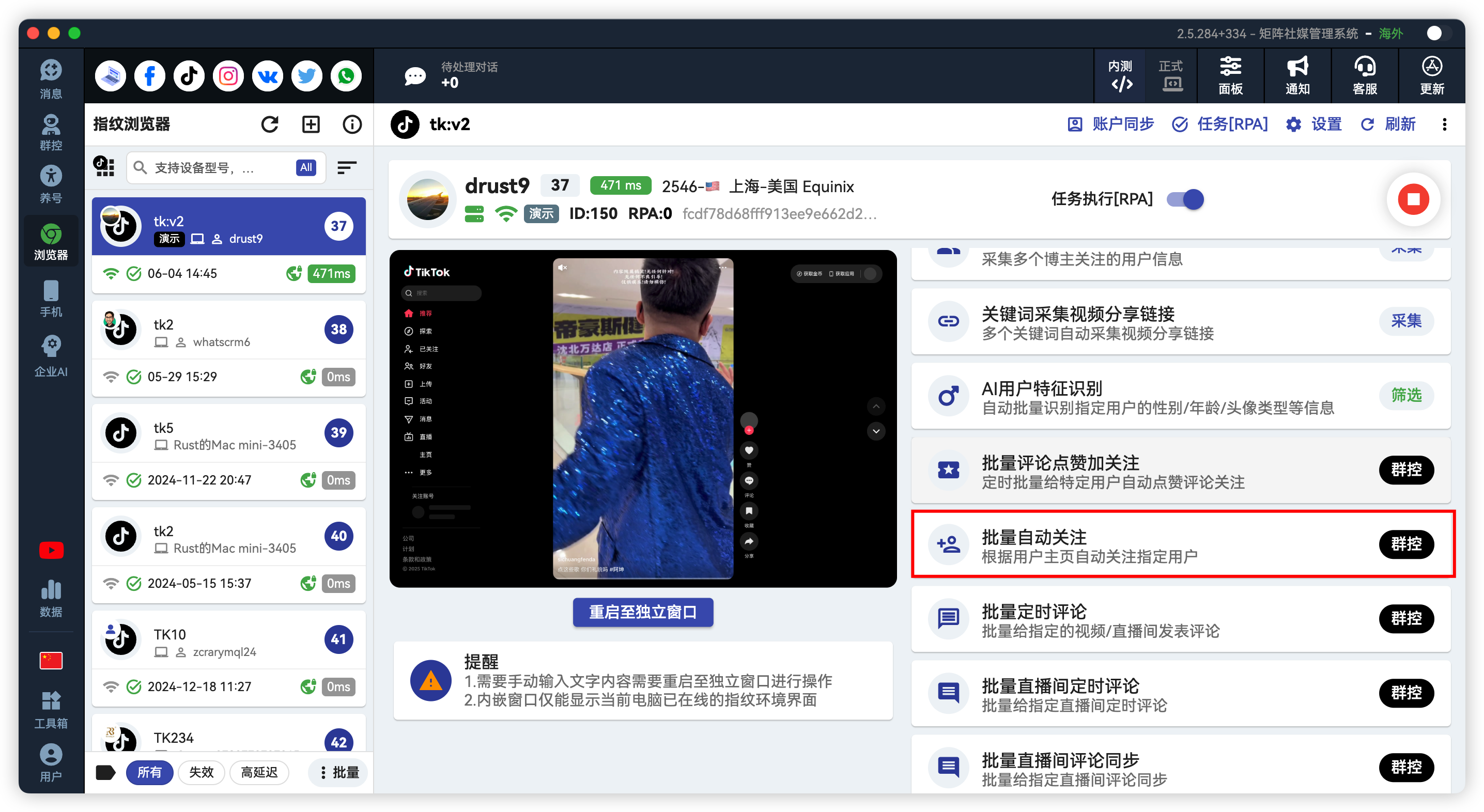Open the Update (更新) toolbar item
The image size is (1484, 812).
click(1432, 75)
